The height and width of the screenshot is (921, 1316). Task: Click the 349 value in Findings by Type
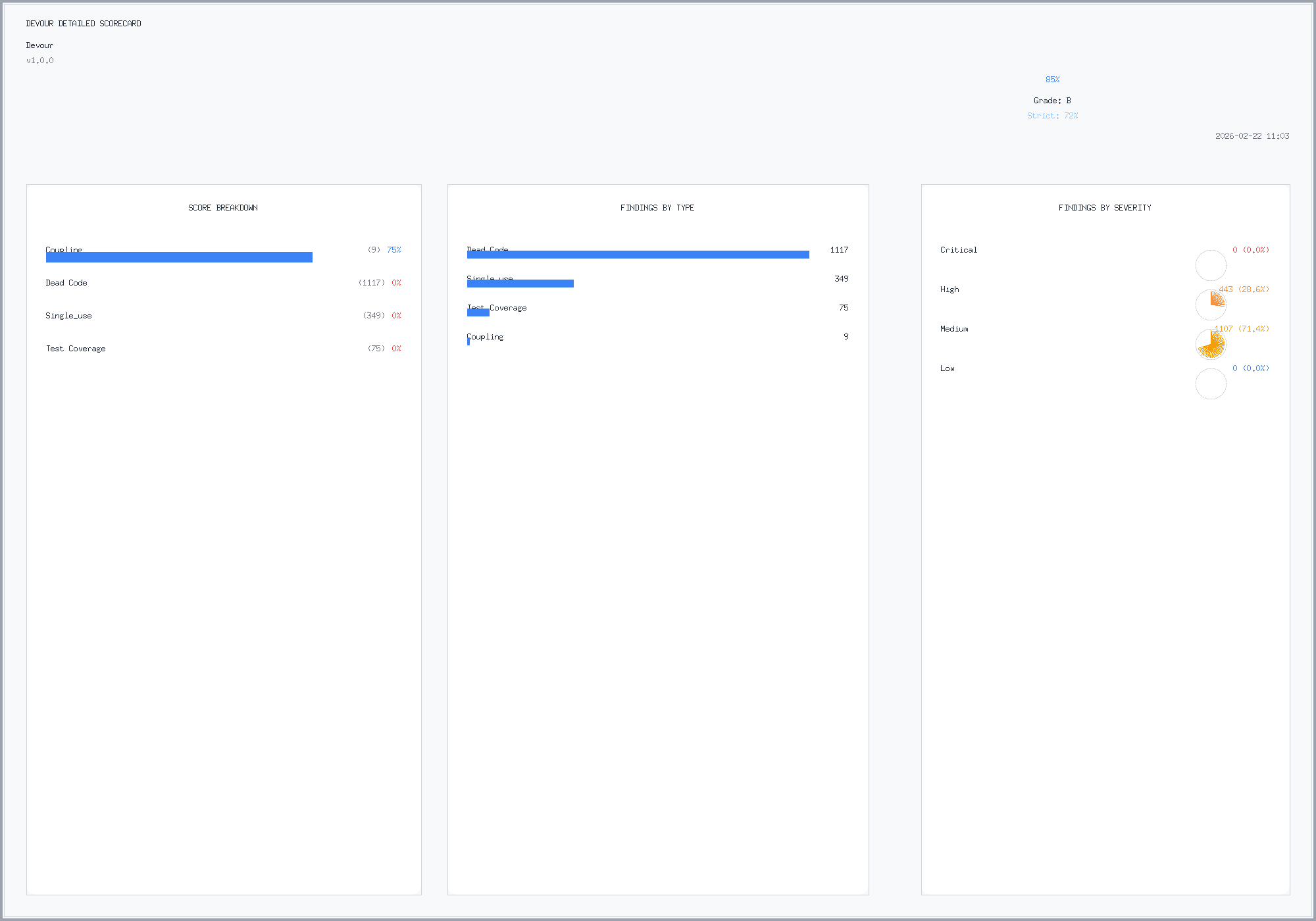842,279
